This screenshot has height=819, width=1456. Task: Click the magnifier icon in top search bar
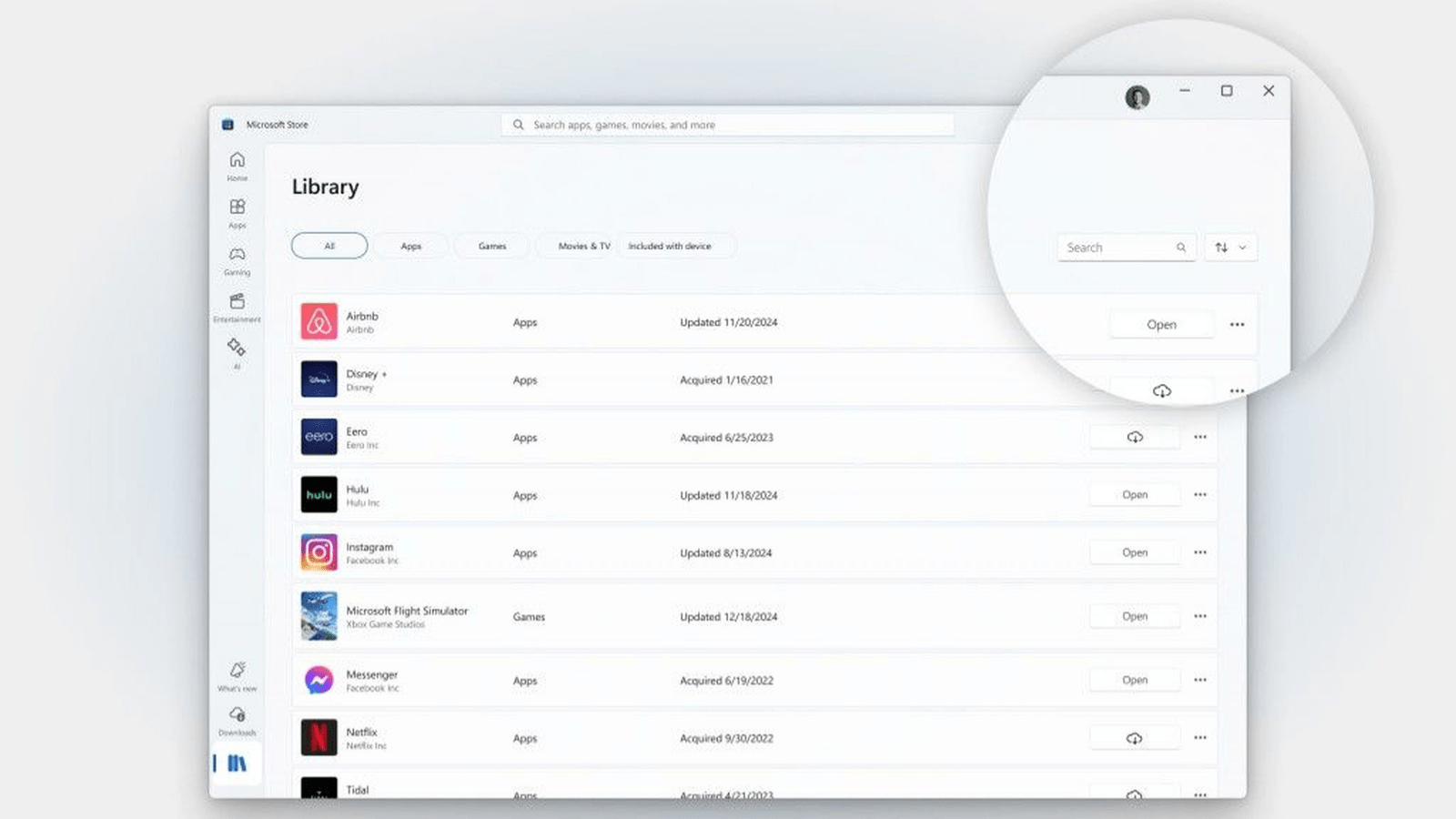click(x=518, y=125)
